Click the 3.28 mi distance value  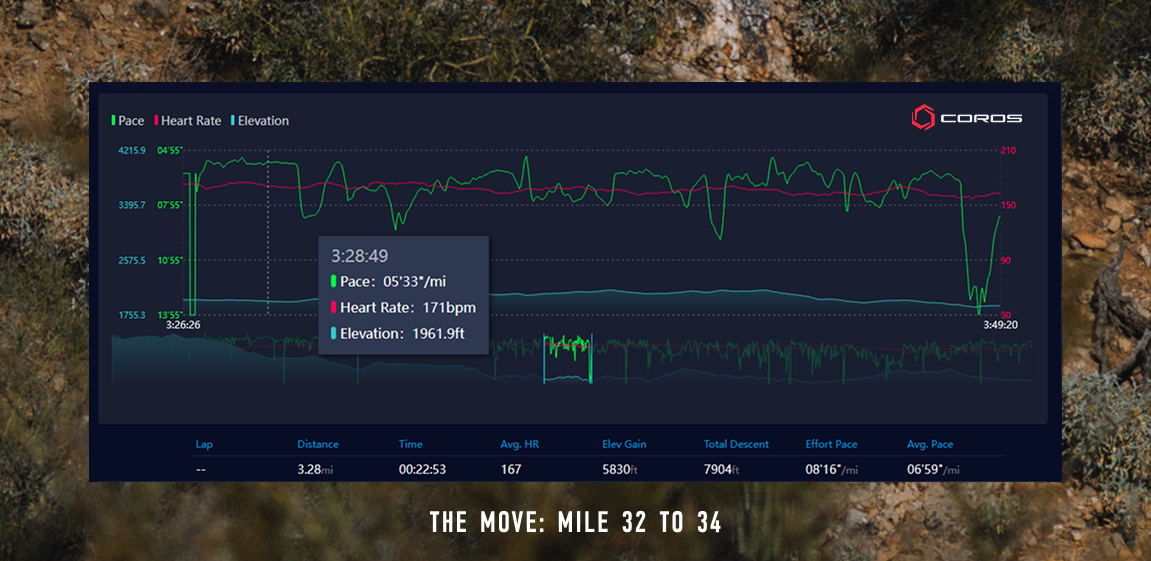[316, 470]
